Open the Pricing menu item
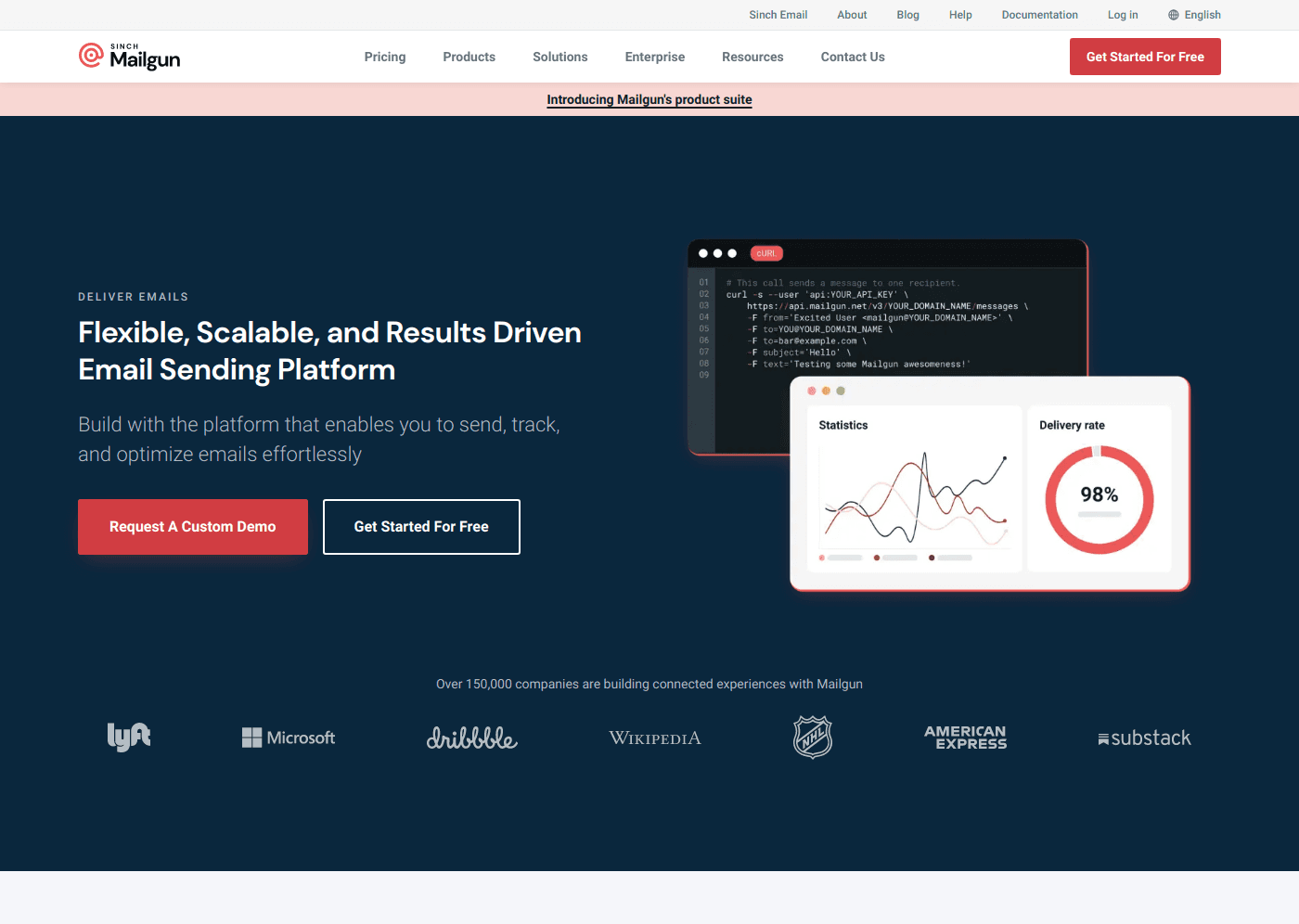Screen dimensions: 1299x924 click(385, 57)
